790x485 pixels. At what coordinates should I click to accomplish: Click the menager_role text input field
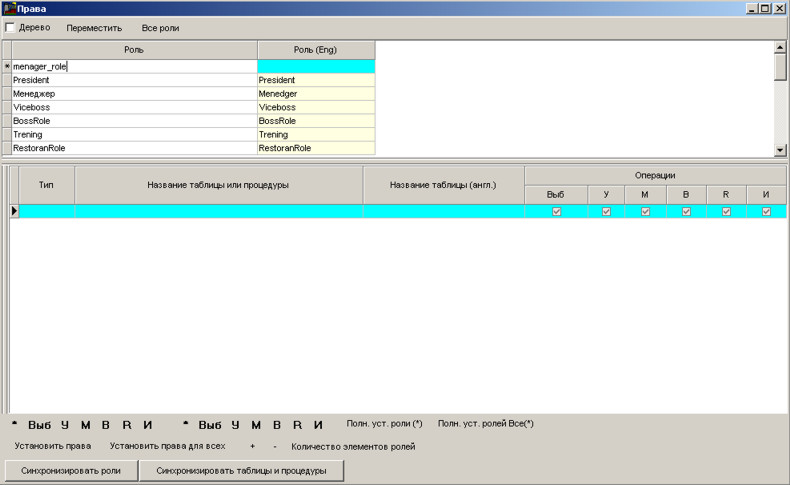[x=134, y=67]
